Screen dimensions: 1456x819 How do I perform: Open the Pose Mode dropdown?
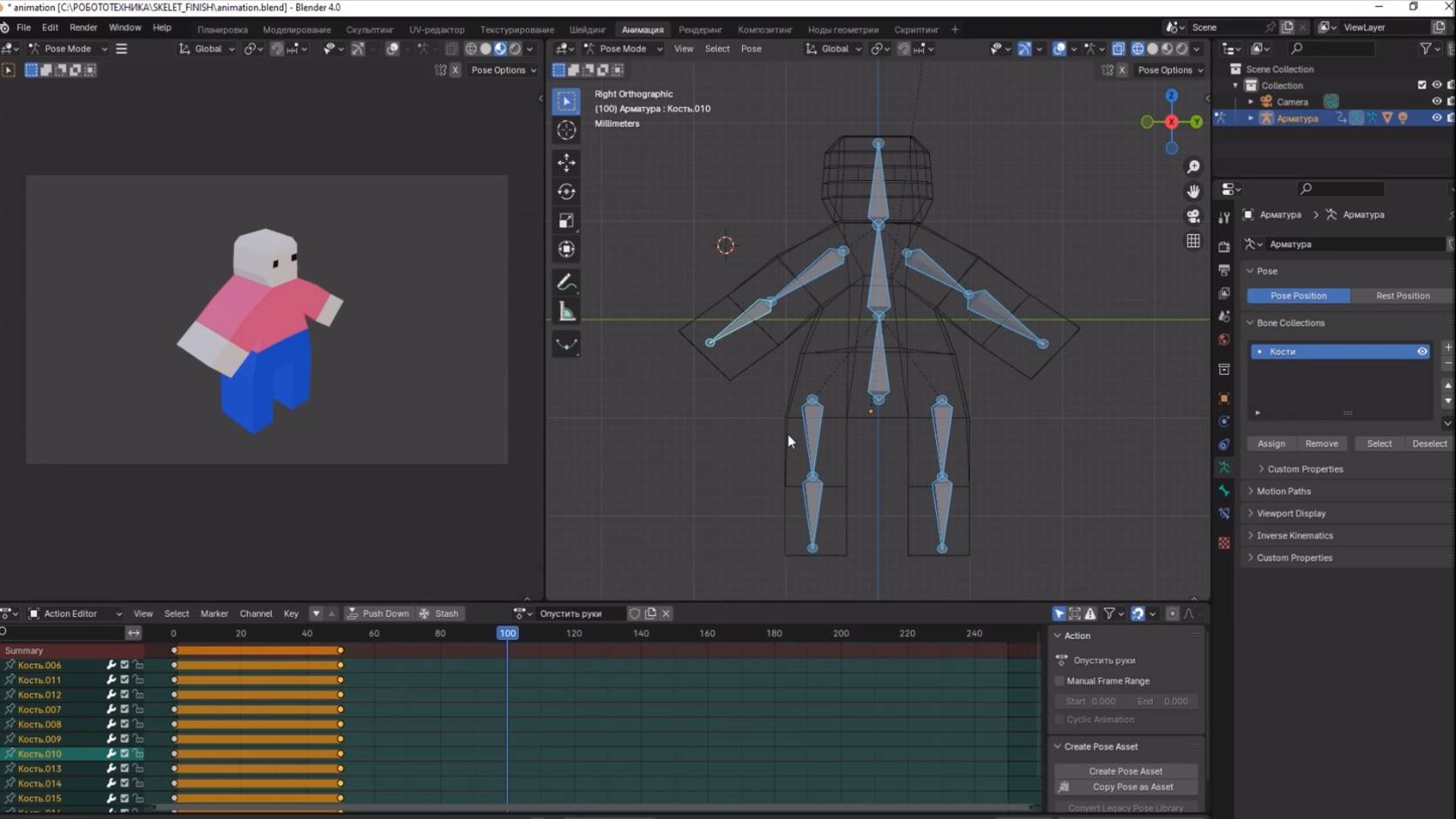[622, 49]
